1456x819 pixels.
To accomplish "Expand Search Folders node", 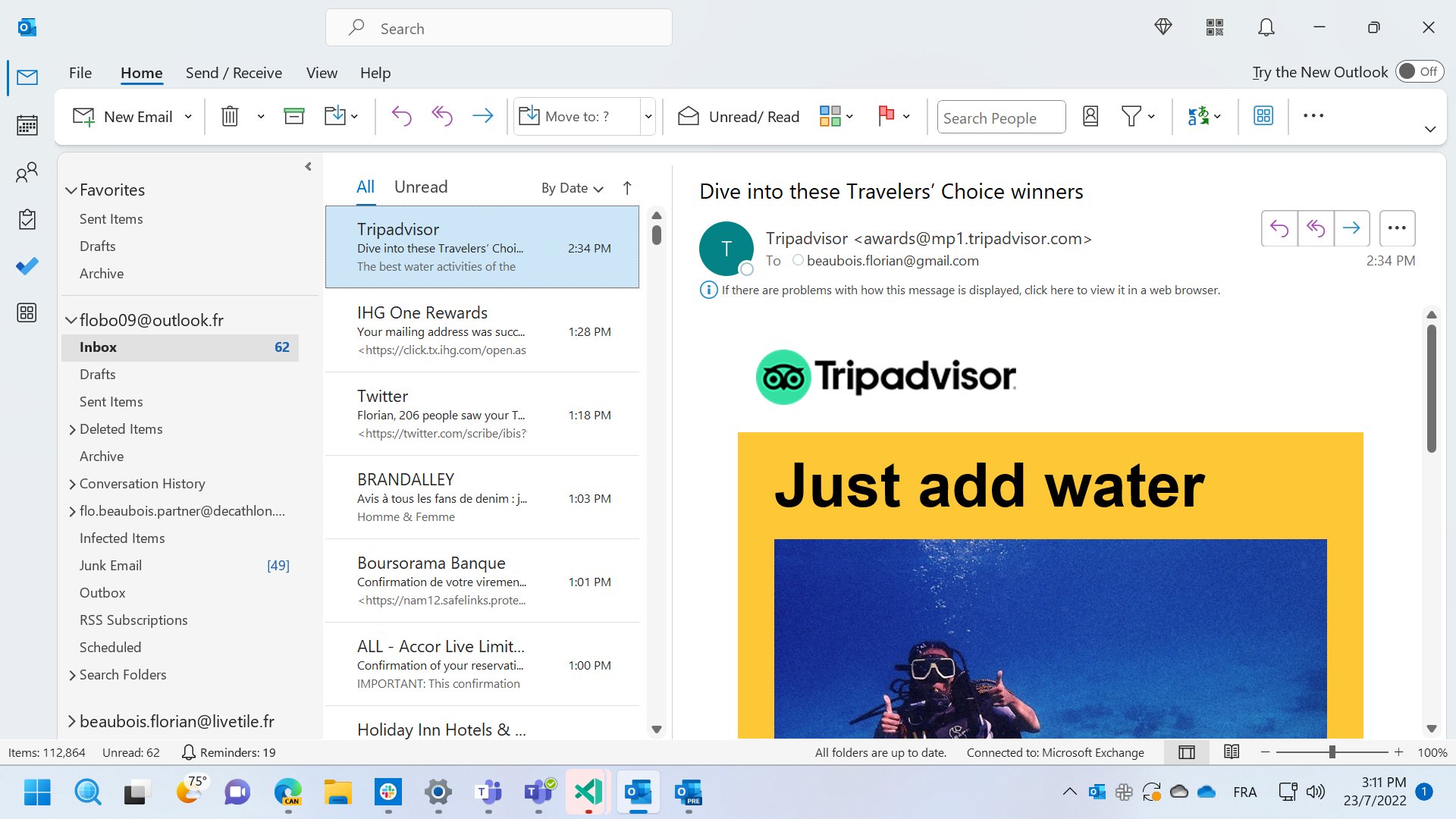I will [72, 676].
